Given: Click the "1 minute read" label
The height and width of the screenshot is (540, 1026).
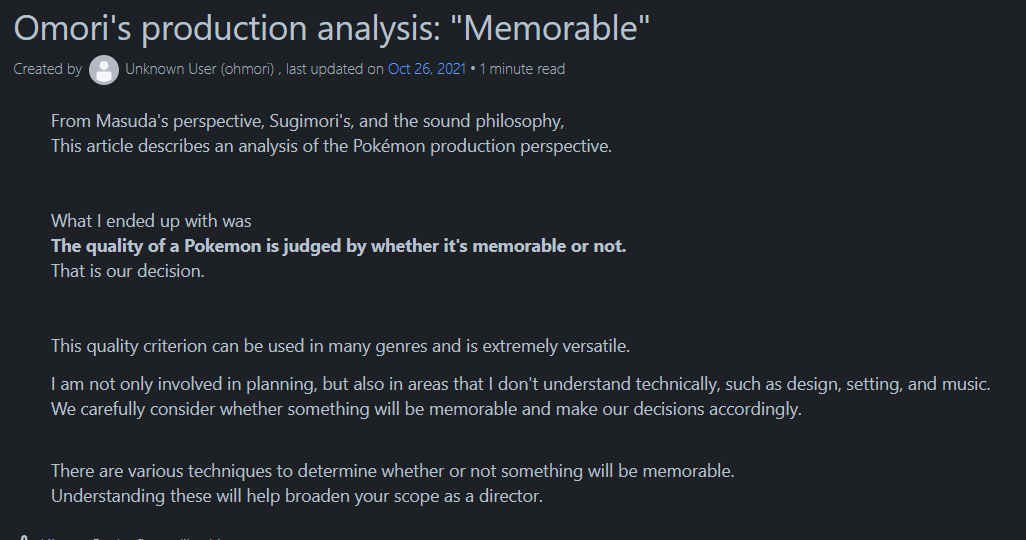Looking at the screenshot, I should [522, 69].
